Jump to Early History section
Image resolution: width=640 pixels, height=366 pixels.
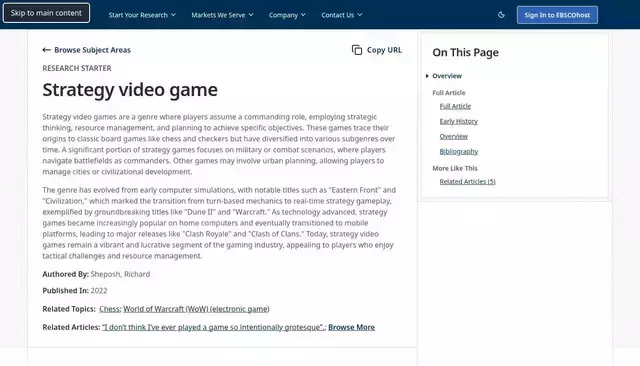pyautogui.click(x=458, y=121)
